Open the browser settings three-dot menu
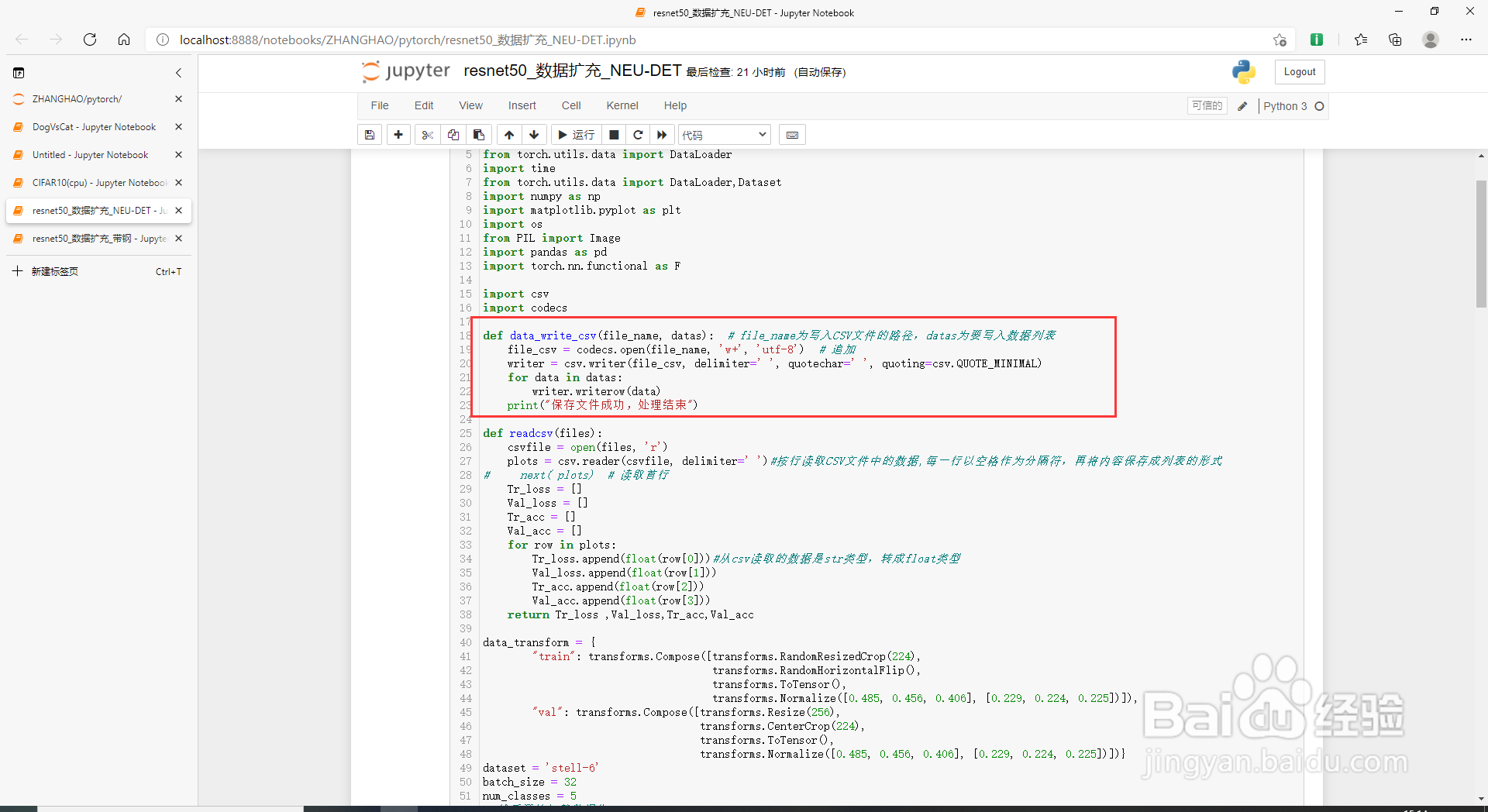 pos(1466,40)
